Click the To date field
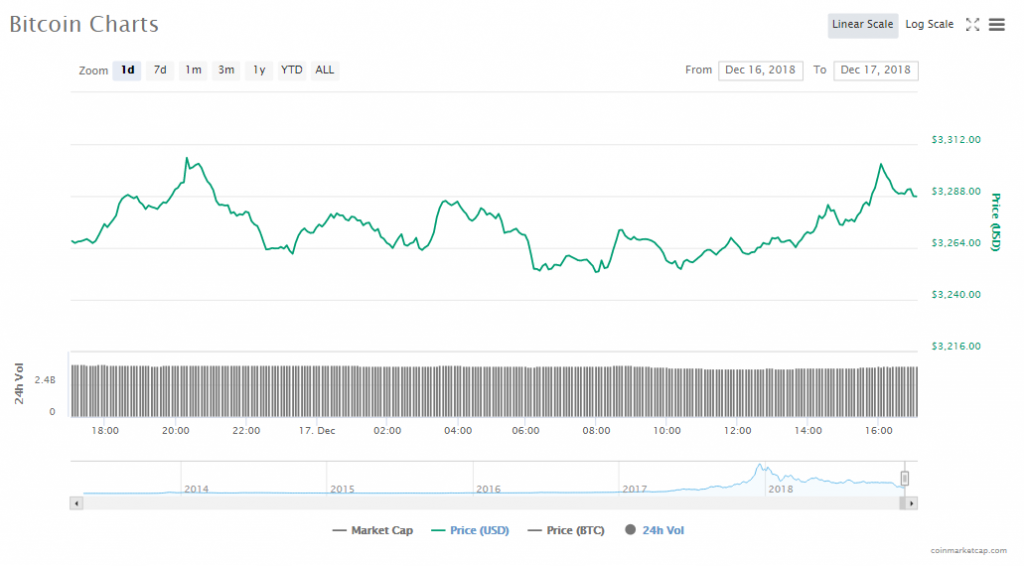Image resolution: width=1024 pixels, height=566 pixels. tap(877, 70)
